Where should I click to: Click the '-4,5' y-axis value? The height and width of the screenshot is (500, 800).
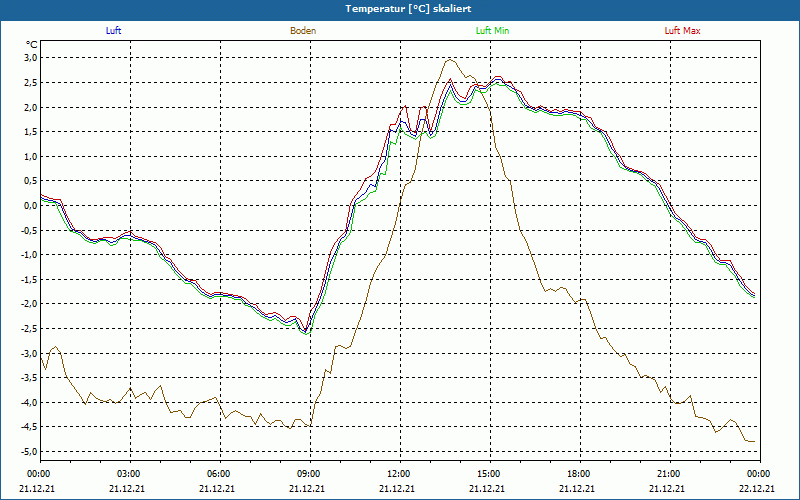coord(29,427)
